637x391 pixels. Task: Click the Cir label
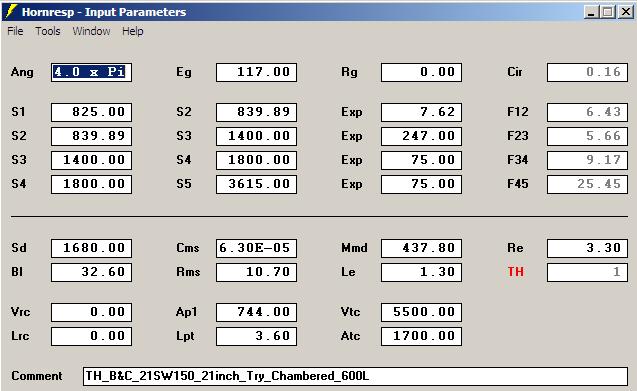[x=515, y=72]
